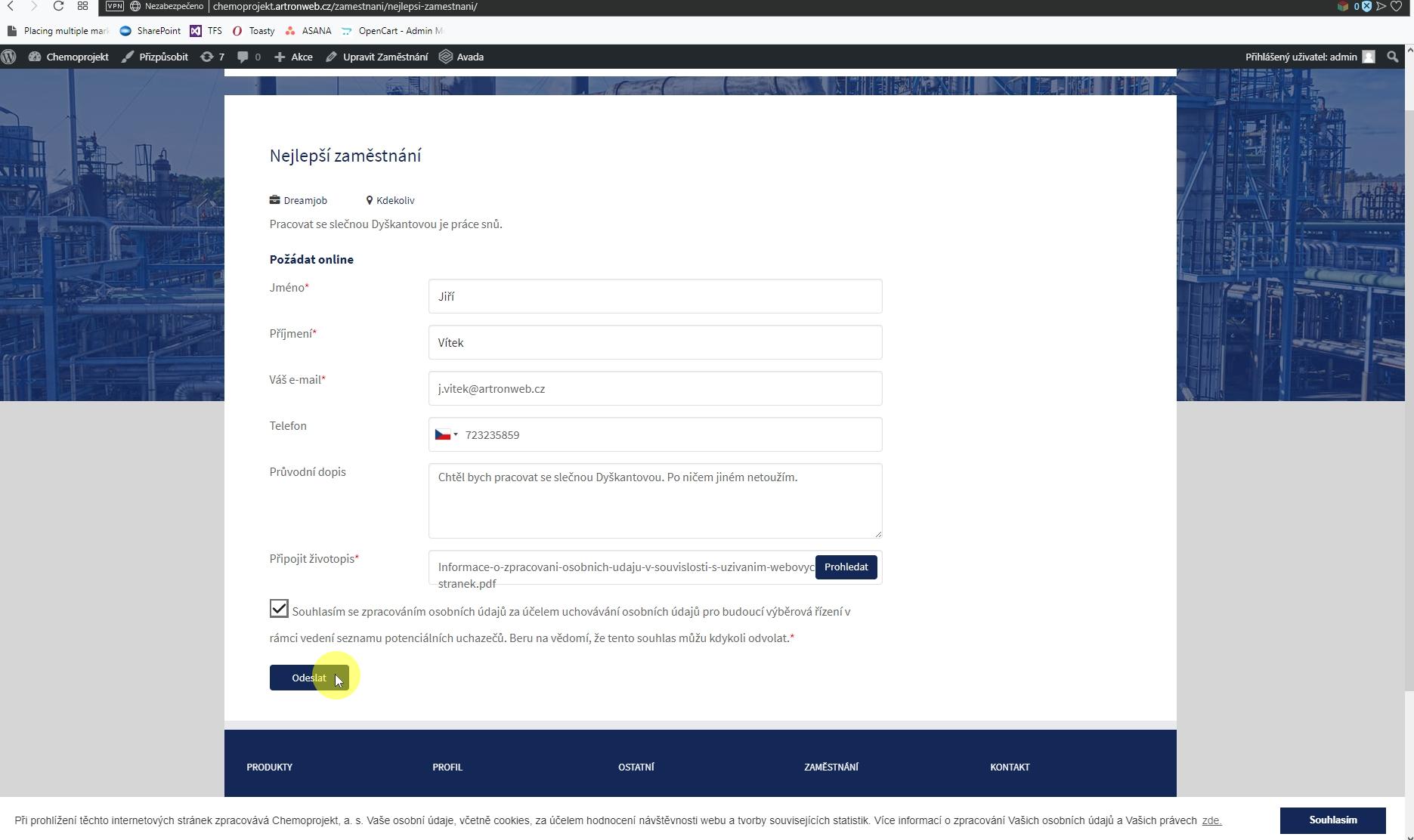Open the SharePoint bookmark
Image resolution: width=1414 pixels, height=840 pixels.
tap(150, 31)
